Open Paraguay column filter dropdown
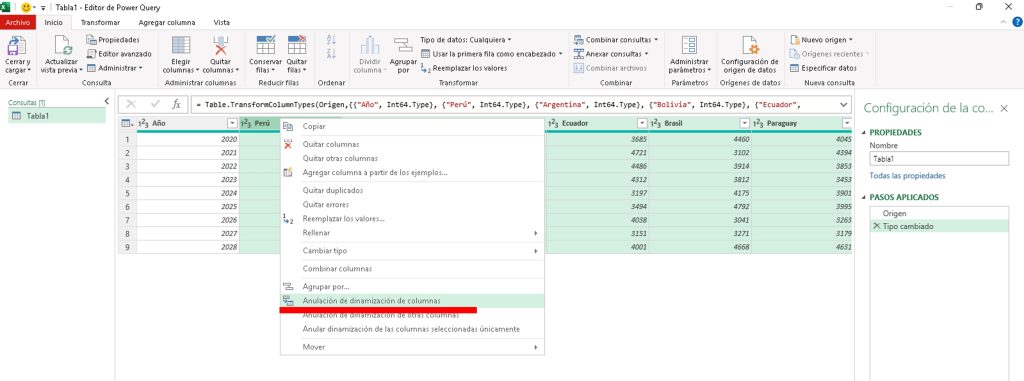1024x381 pixels. coord(846,124)
